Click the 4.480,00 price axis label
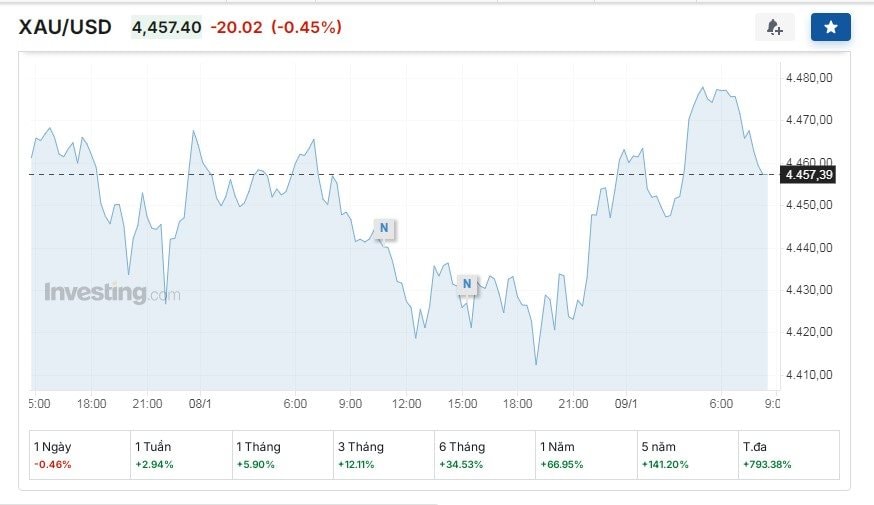 (x=810, y=78)
